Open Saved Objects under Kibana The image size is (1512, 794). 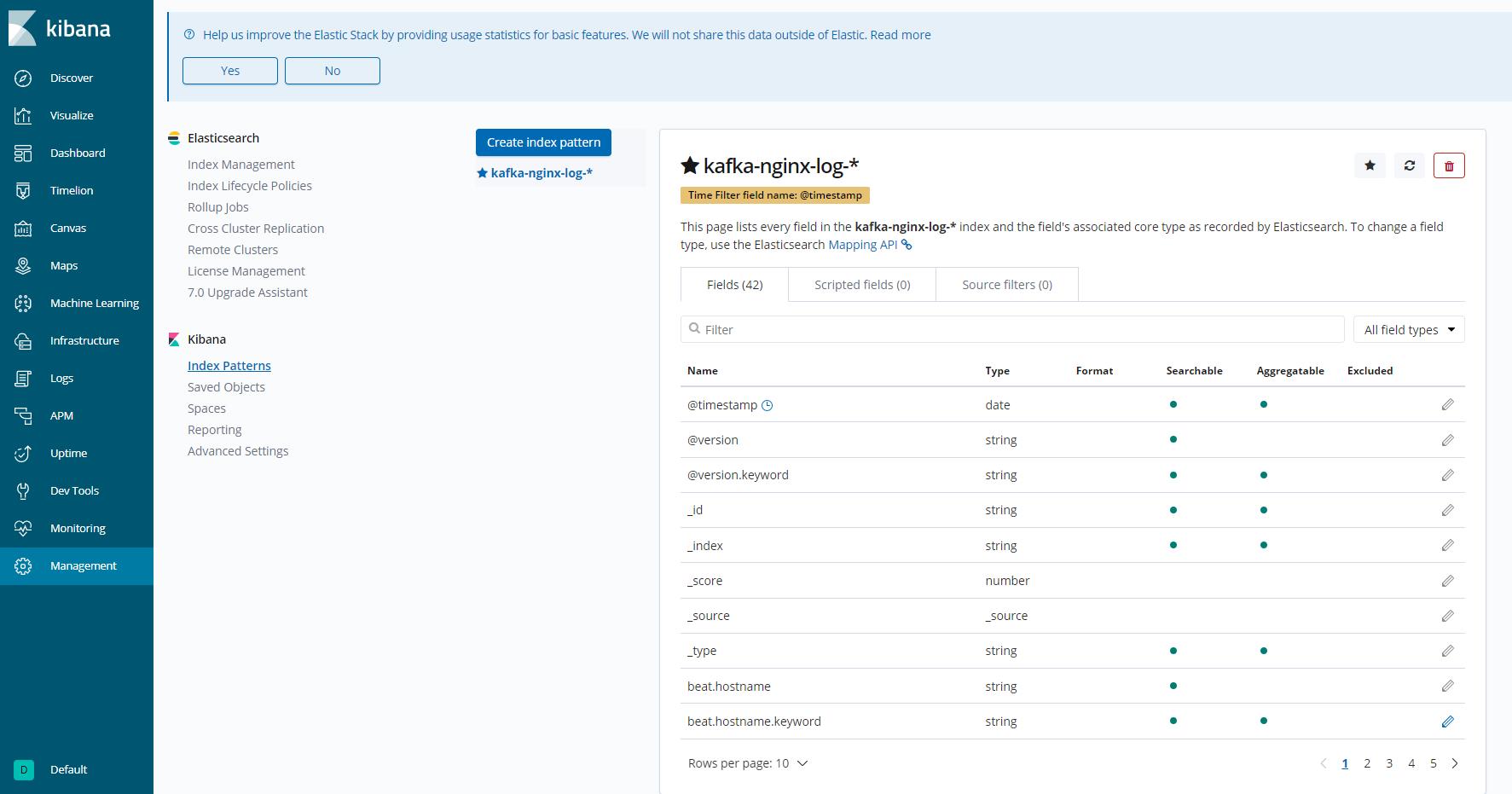pos(226,387)
